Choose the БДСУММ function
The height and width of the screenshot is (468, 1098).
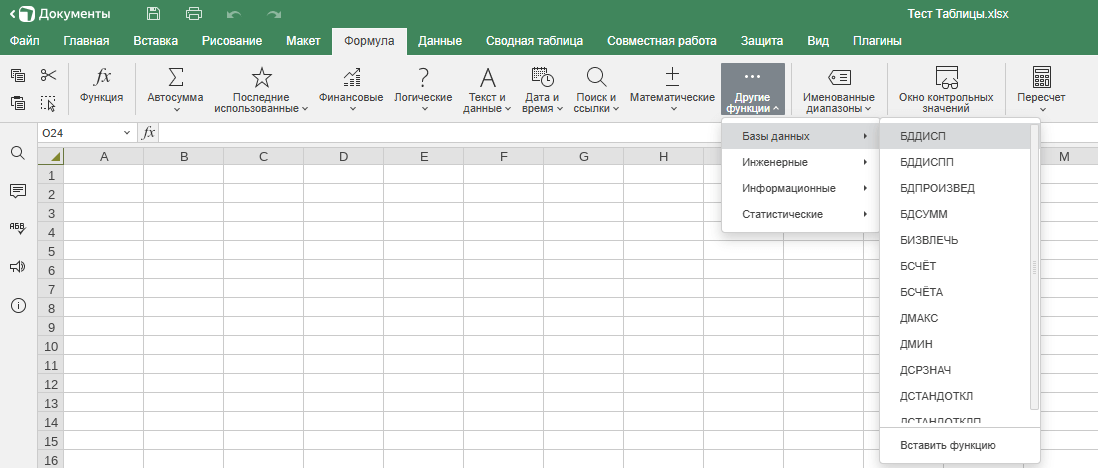[955, 214]
